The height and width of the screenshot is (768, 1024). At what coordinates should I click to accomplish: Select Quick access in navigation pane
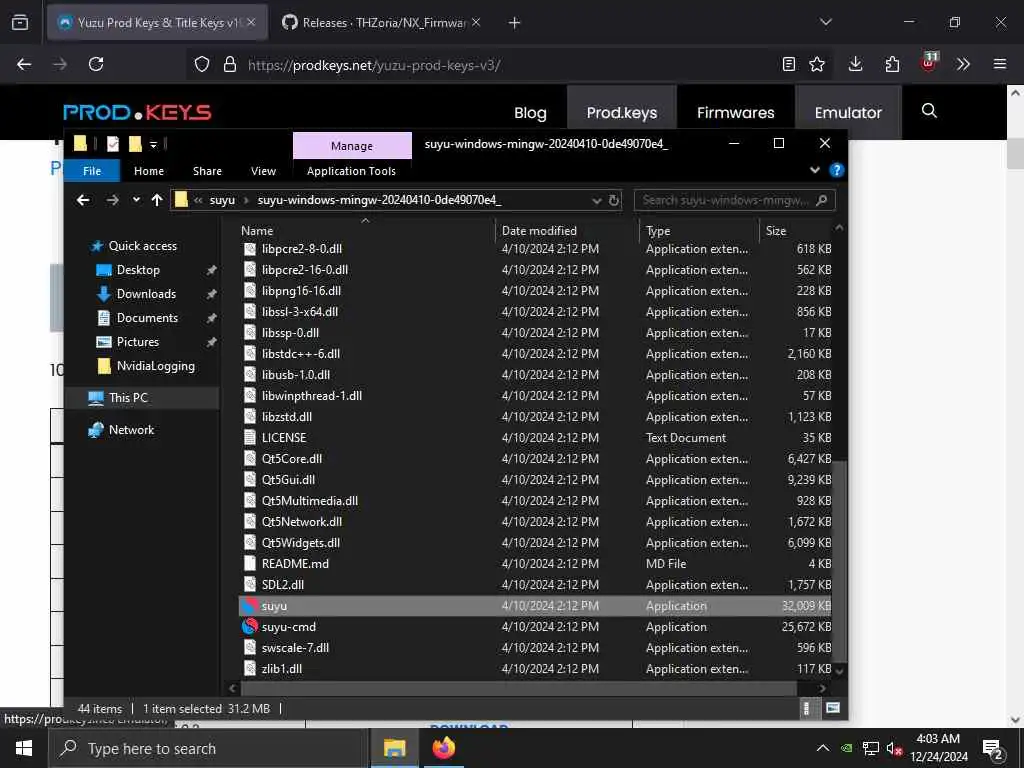coord(142,246)
